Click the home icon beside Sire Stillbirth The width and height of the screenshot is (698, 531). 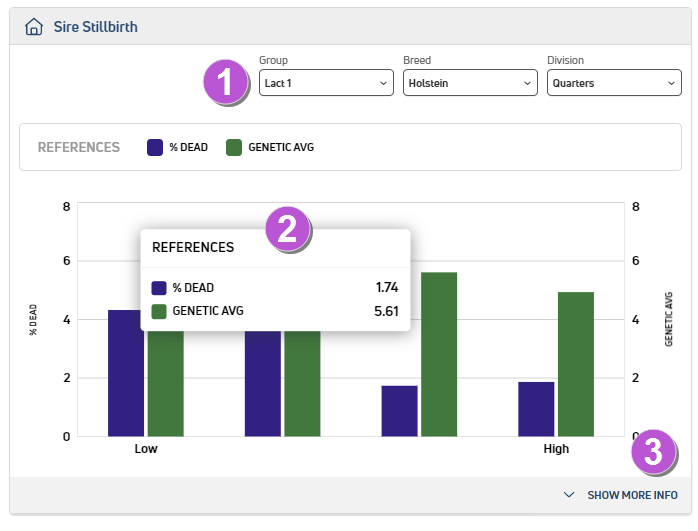coord(34,27)
